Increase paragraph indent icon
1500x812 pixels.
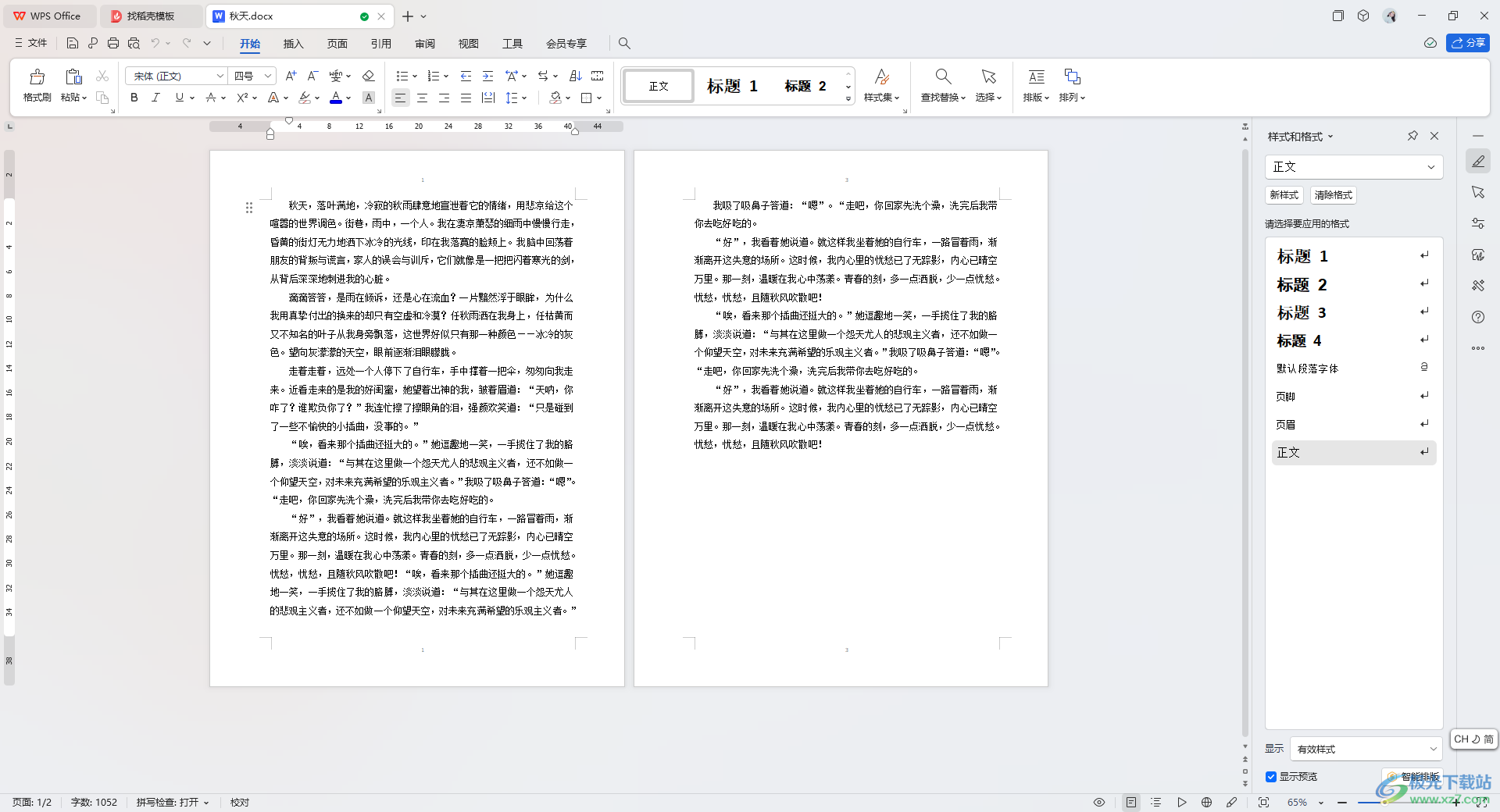[487, 76]
